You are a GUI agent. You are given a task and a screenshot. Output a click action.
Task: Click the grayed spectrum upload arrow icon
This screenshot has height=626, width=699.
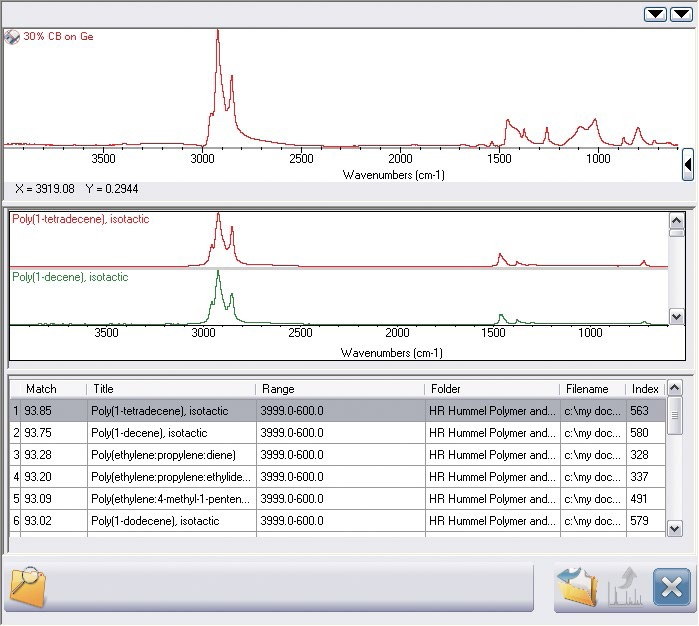point(626,587)
